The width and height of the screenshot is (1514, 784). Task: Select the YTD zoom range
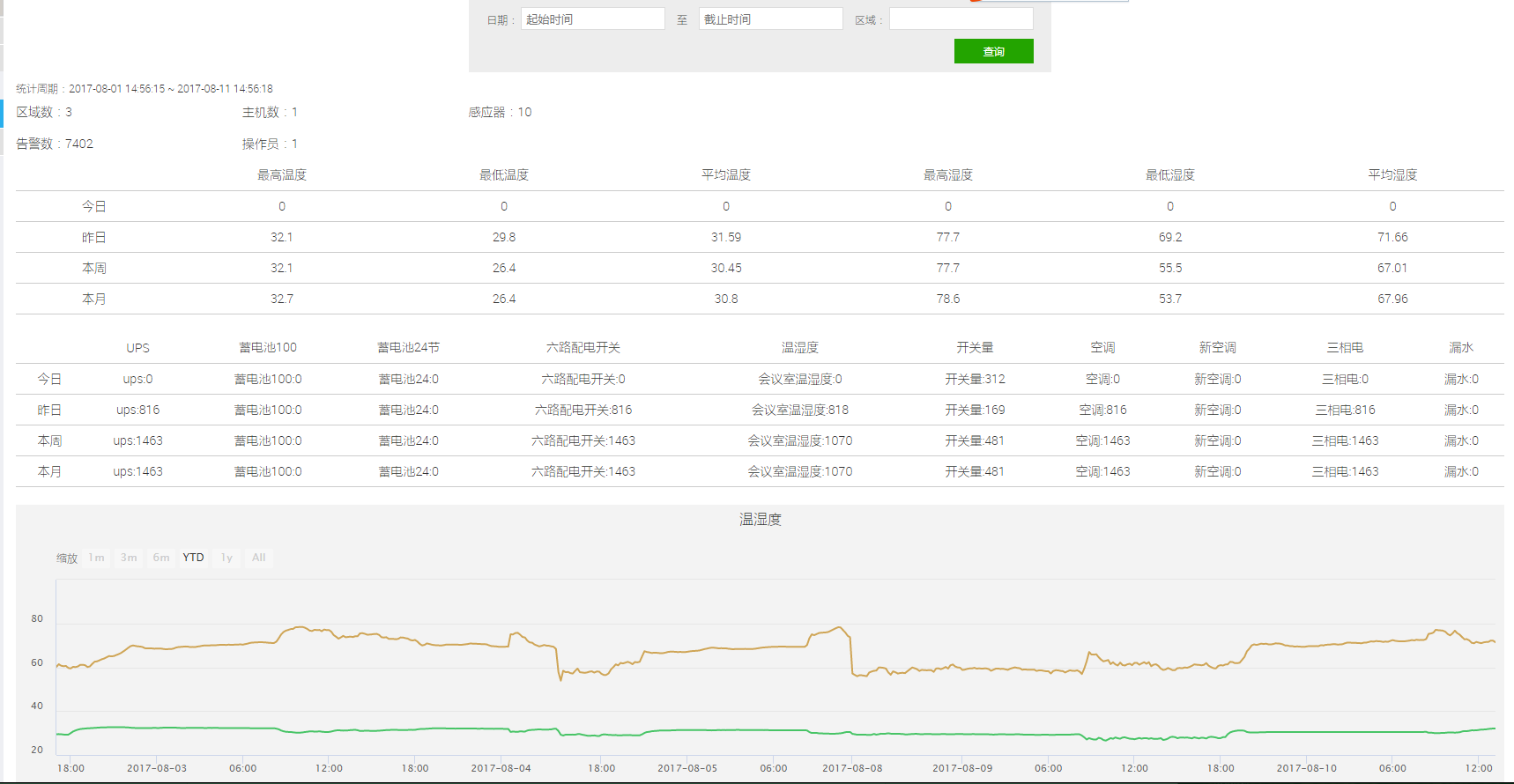194,558
